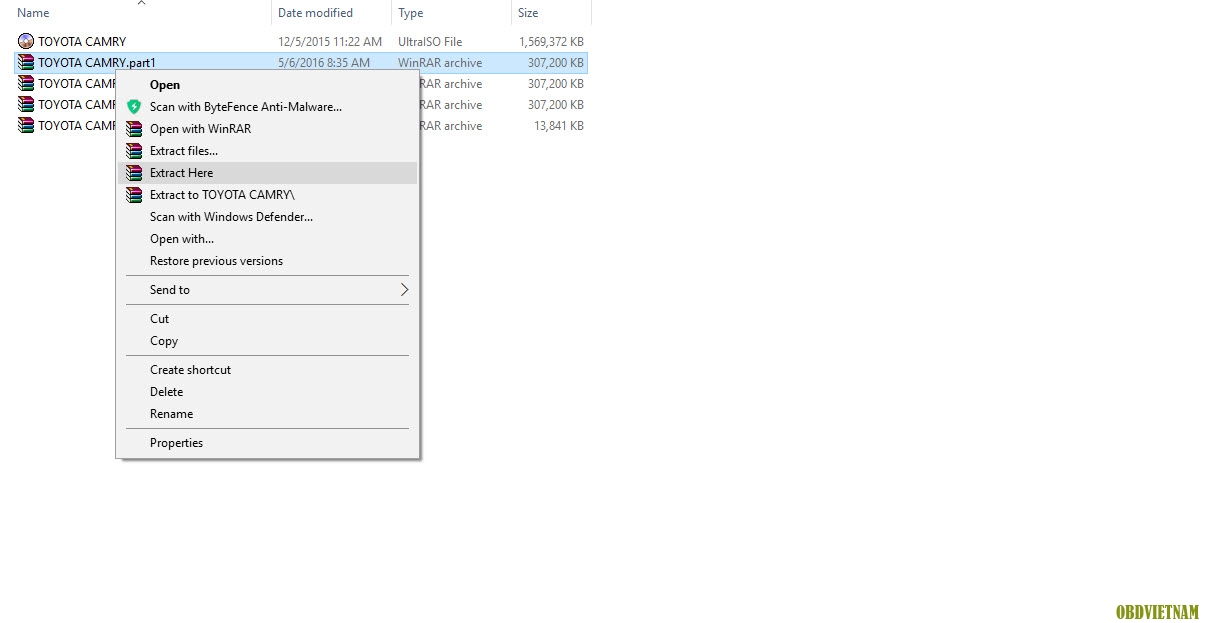The height and width of the screenshot is (623, 1206).
Task: Sort by the Date modified column header
Action: [x=331, y=13]
